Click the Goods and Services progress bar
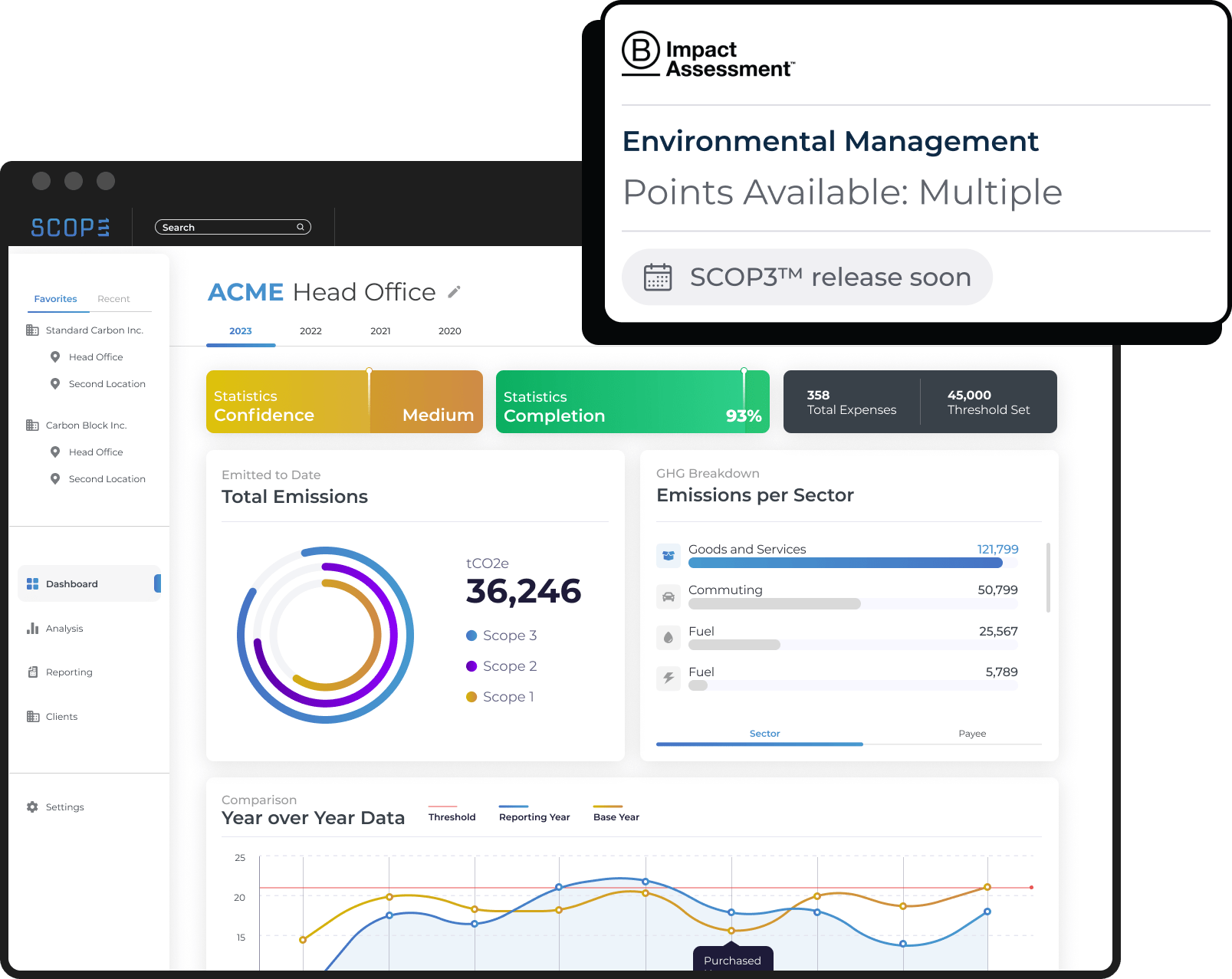Screen dimensions: 1232x979 tap(853, 563)
